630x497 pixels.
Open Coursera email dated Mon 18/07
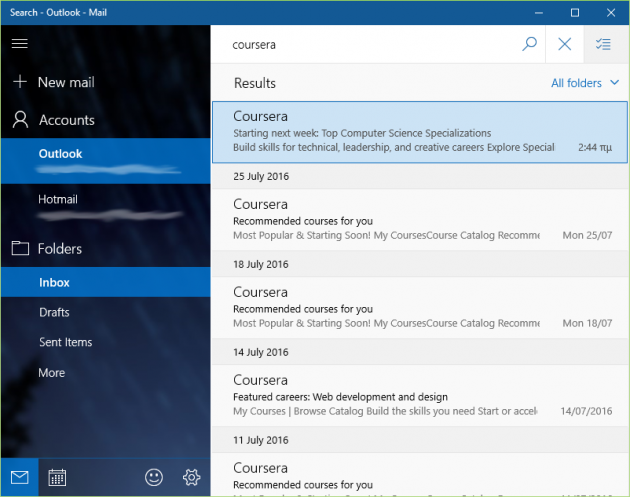pos(419,307)
